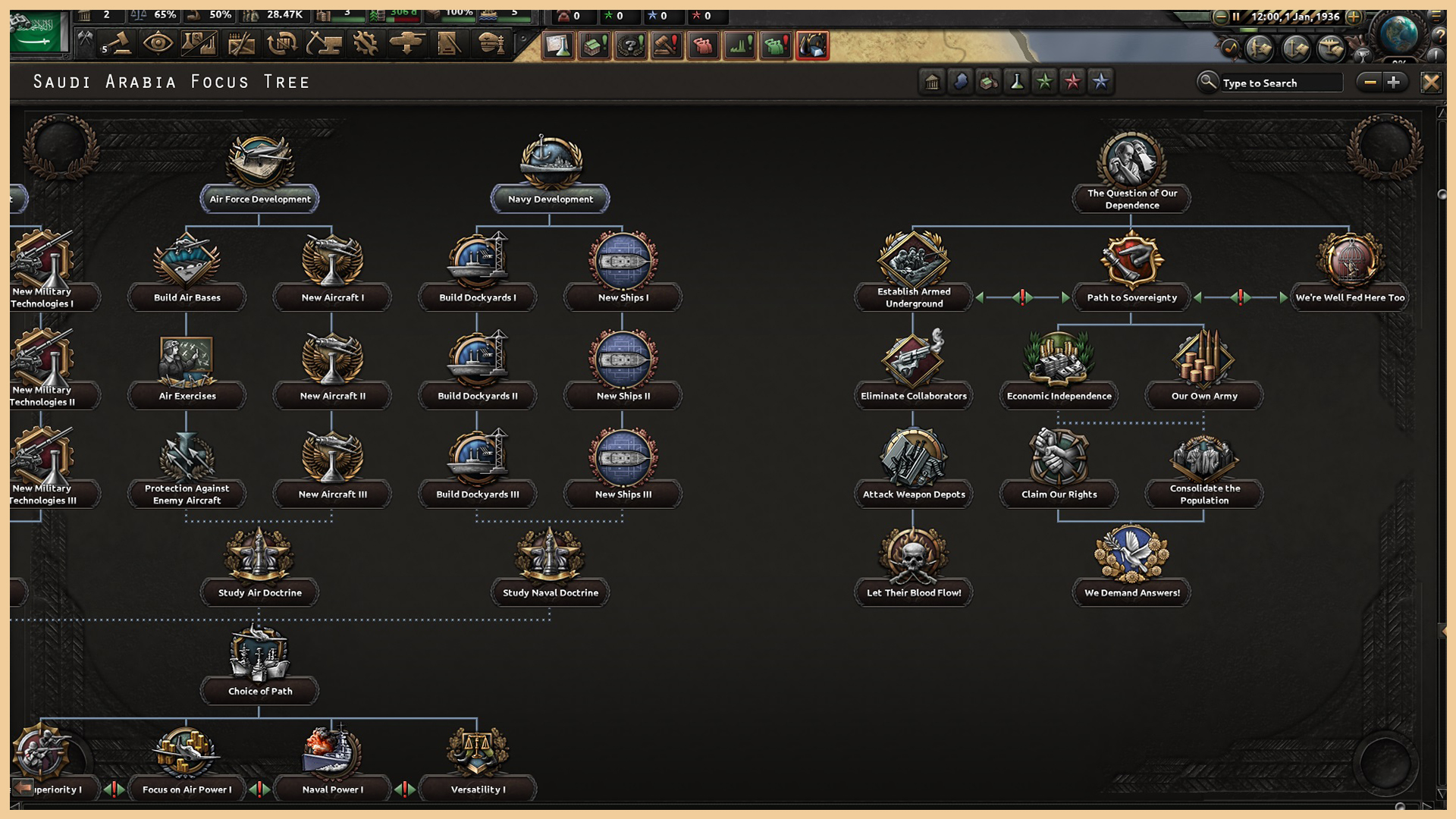Select the Path to Sovereignty focus
This screenshot has height=819, width=1456.
[x=1131, y=271]
